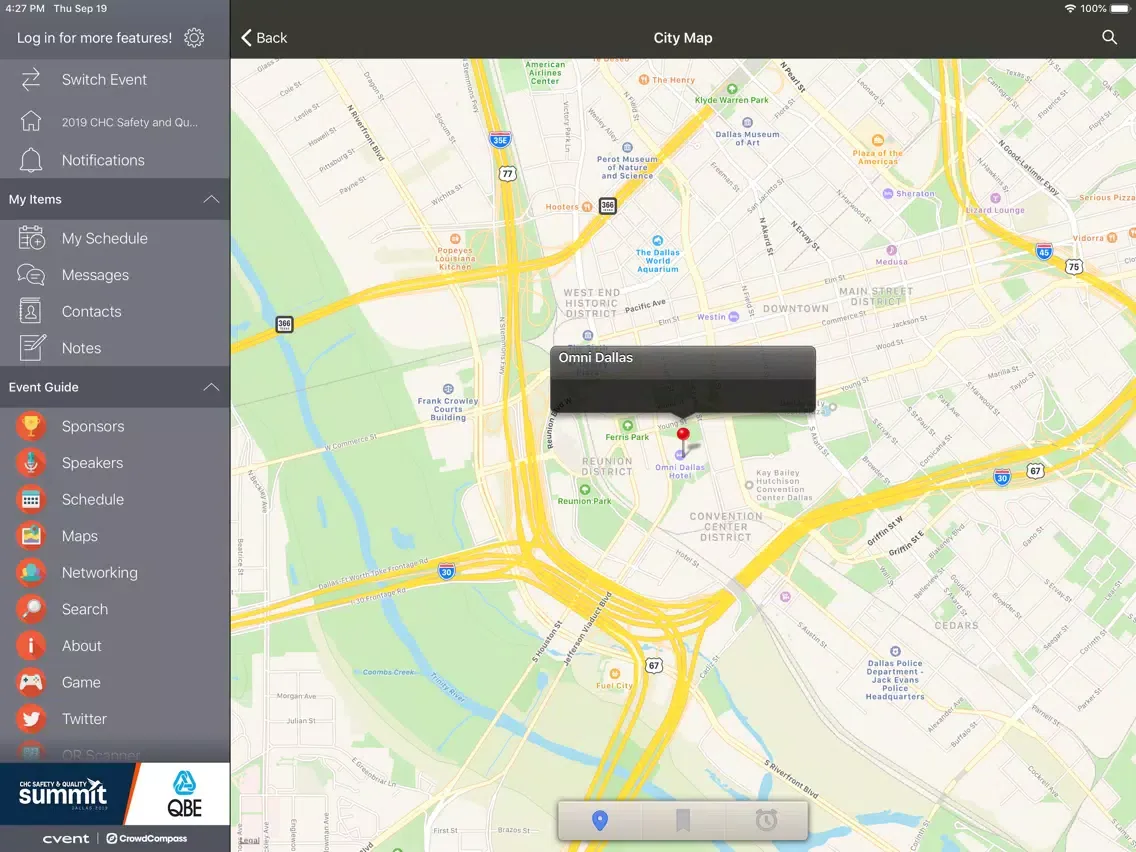Select the Networking people icon

click(30, 572)
